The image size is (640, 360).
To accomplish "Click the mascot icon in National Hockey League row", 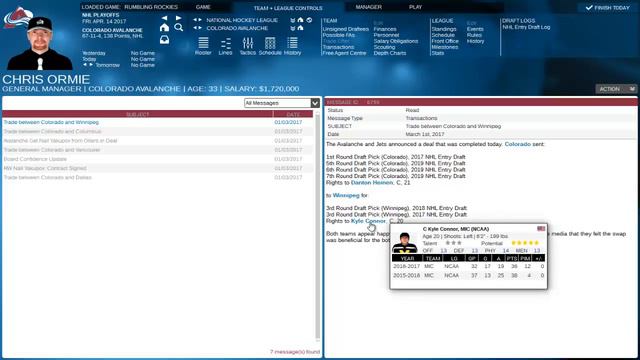I will pyautogui.click(x=293, y=20).
